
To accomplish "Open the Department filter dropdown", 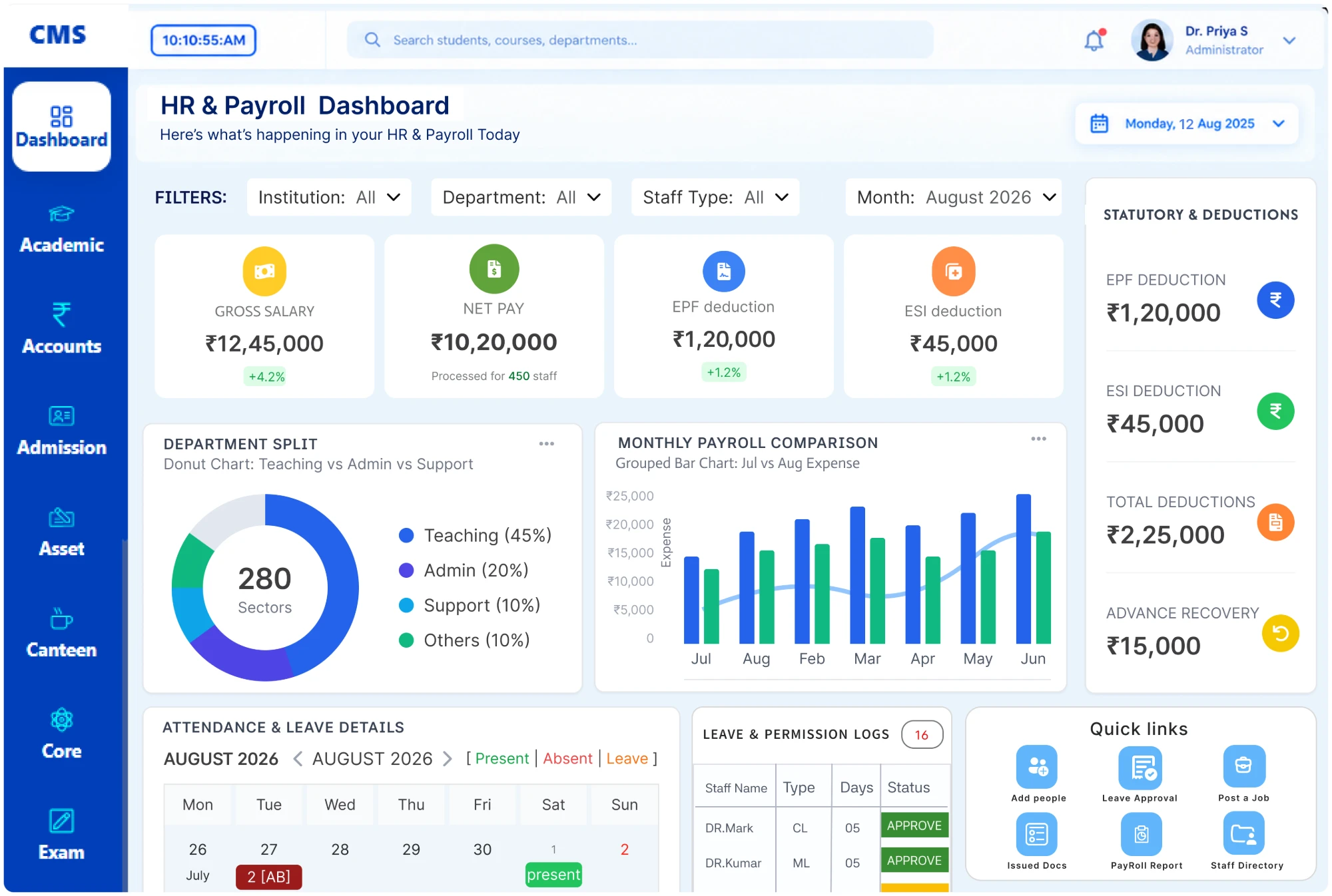I will pos(521,197).
